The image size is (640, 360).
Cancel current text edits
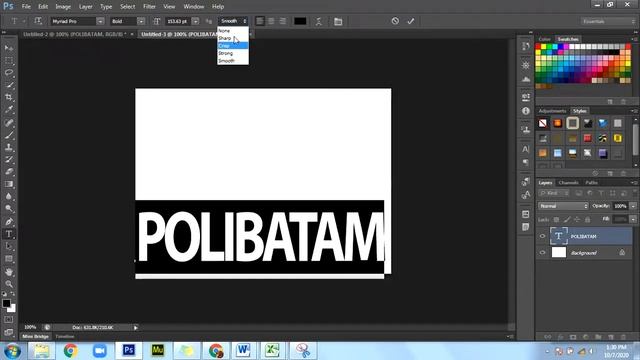tap(395, 21)
